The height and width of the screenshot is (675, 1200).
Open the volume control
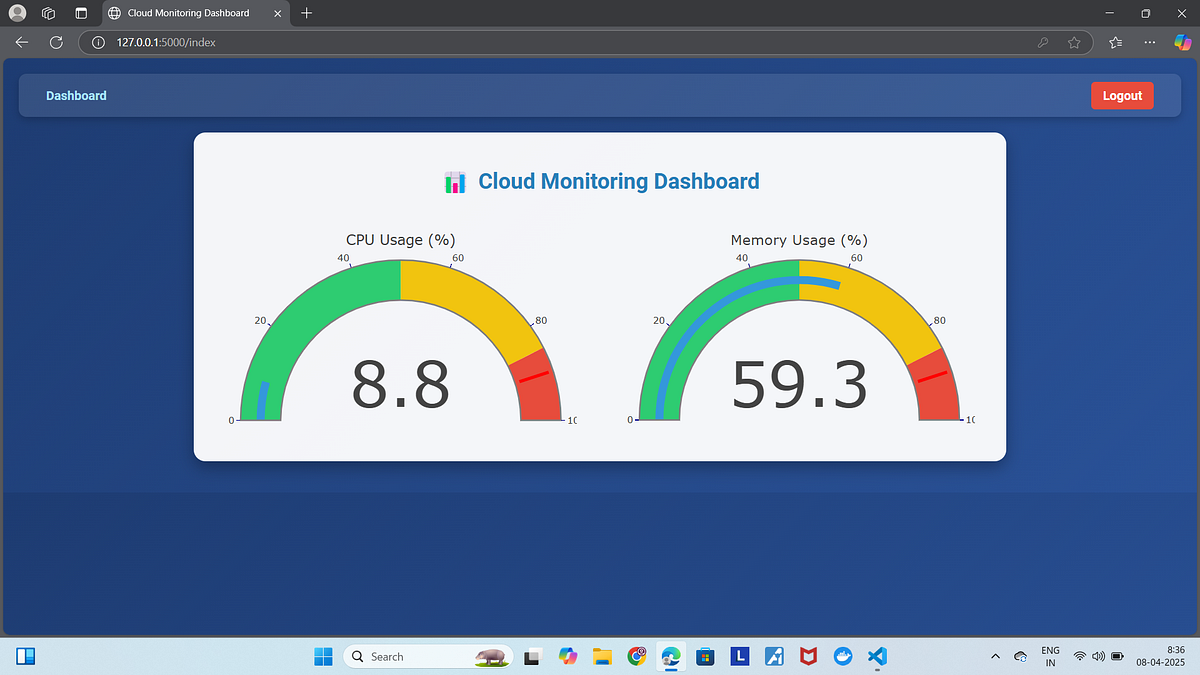click(x=1097, y=657)
